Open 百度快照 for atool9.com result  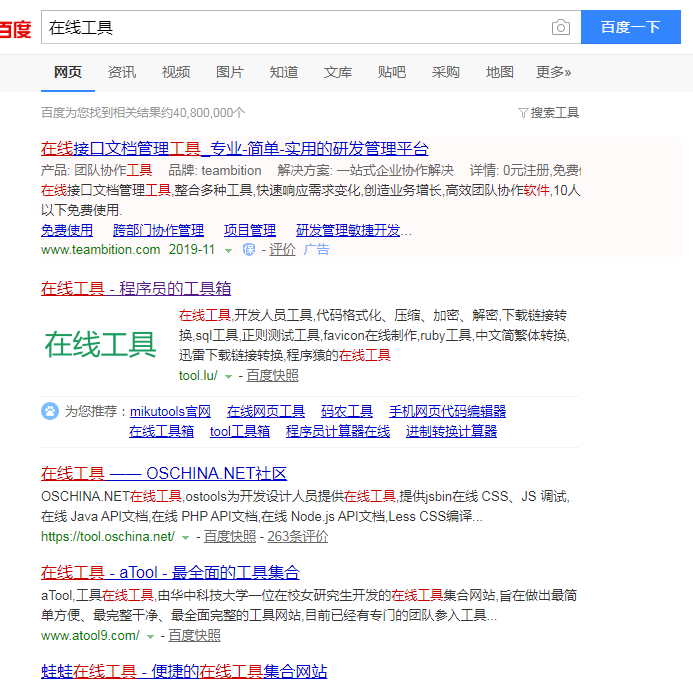194,636
